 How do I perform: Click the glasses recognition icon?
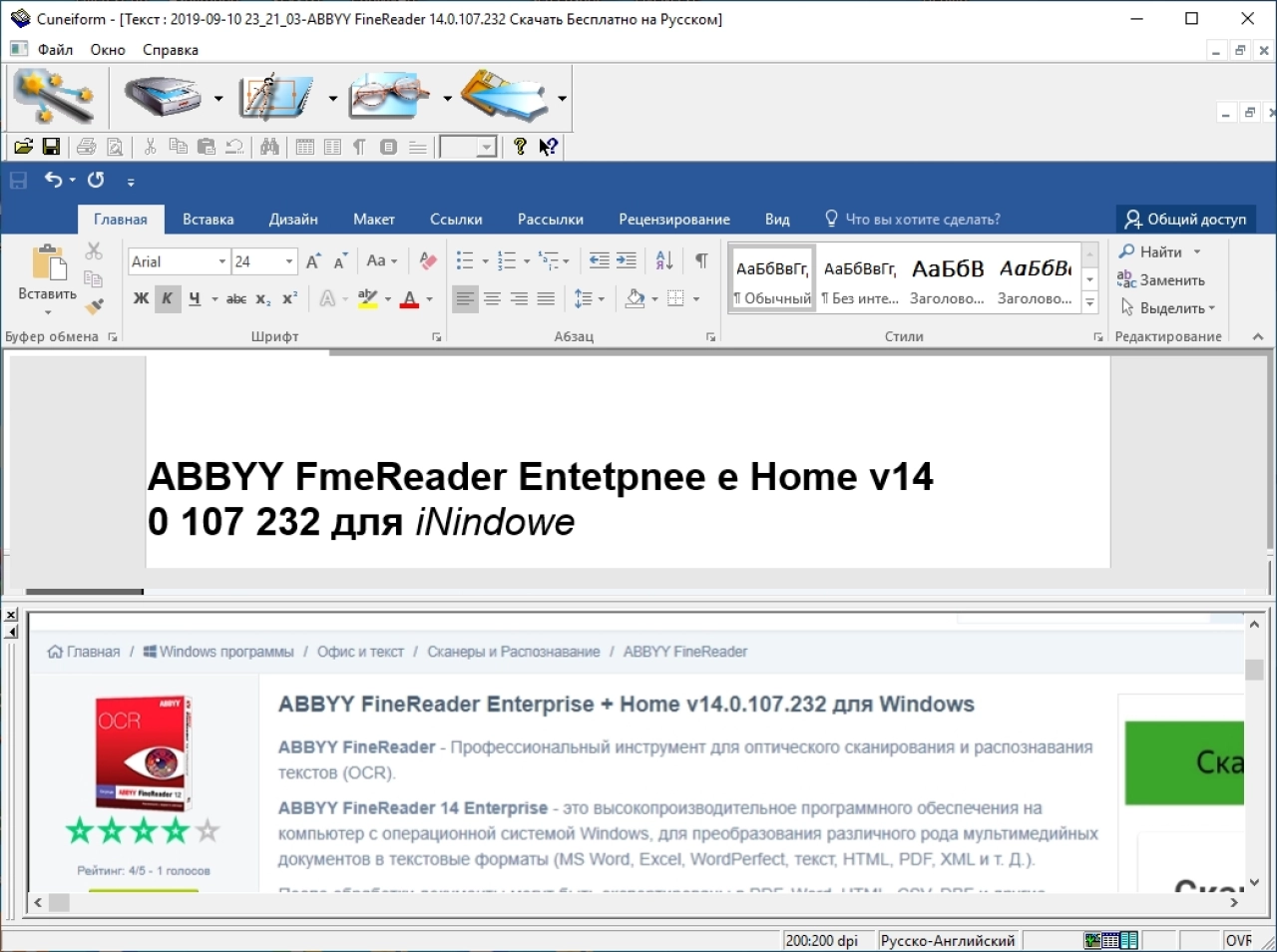pos(389,97)
